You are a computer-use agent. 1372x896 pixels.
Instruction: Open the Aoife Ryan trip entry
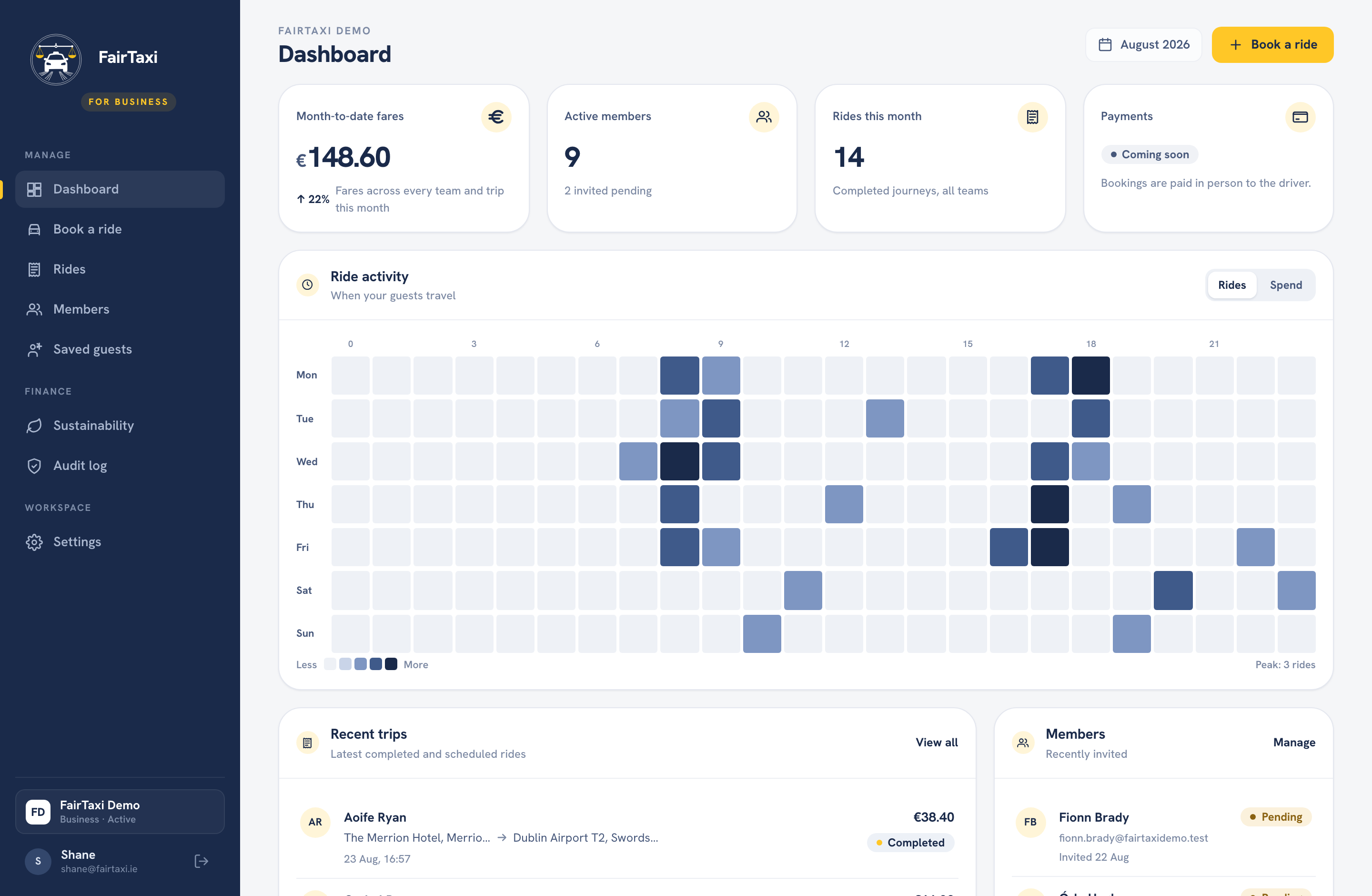click(x=627, y=836)
